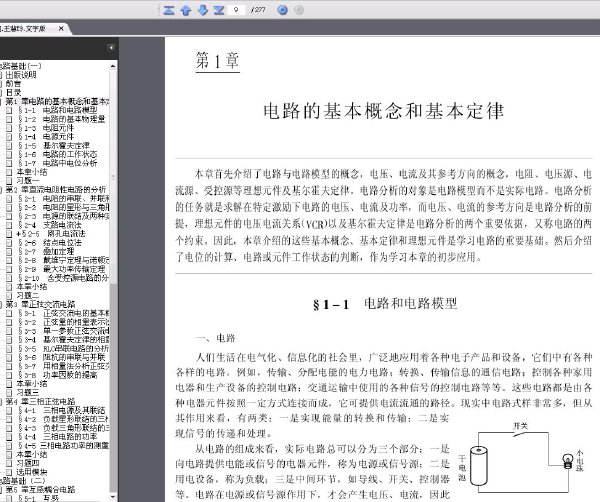Open the 习题四 bookmark
This screenshot has height=502, width=600.
28,463
